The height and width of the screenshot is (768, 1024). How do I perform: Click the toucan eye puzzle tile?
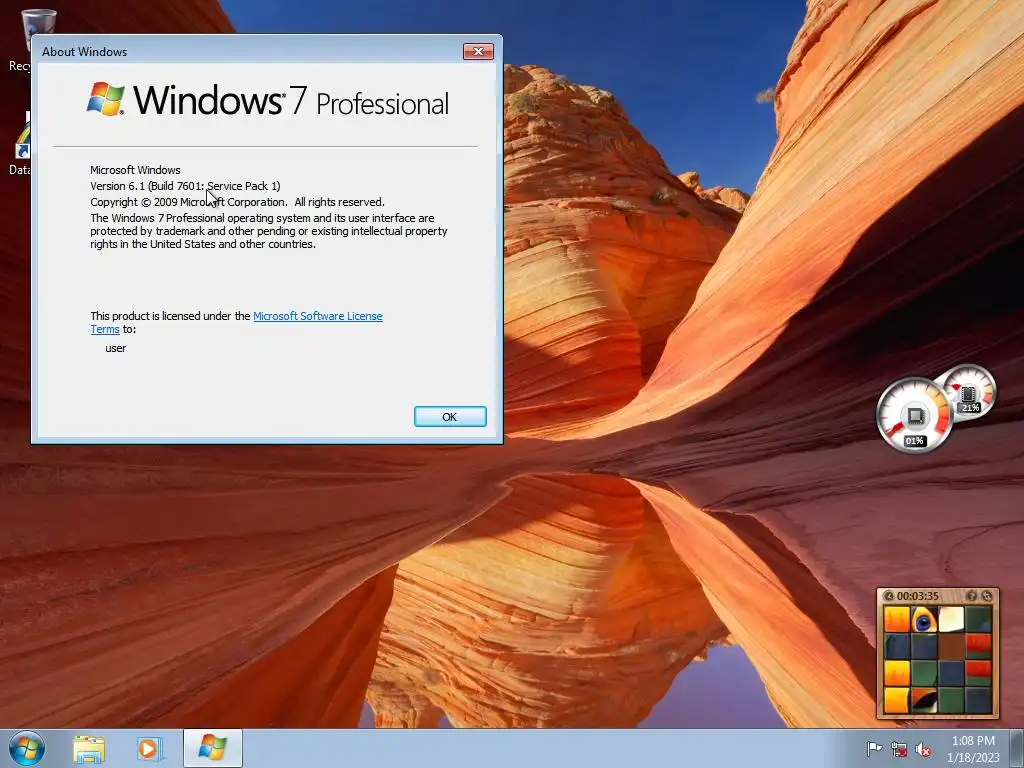[924, 620]
